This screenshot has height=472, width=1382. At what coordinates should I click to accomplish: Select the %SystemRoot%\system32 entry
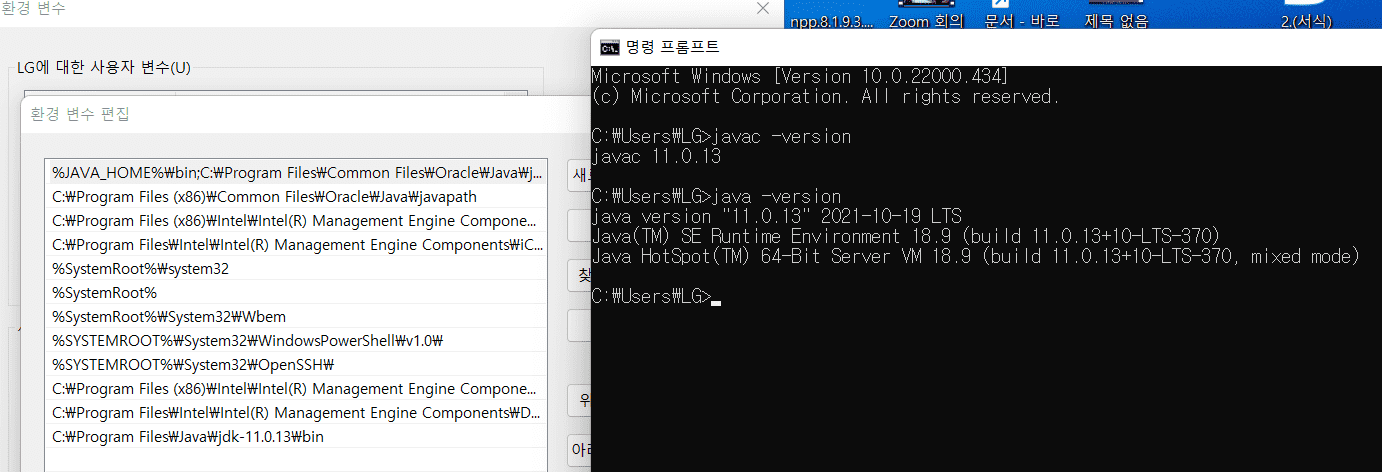click(x=296, y=268)
